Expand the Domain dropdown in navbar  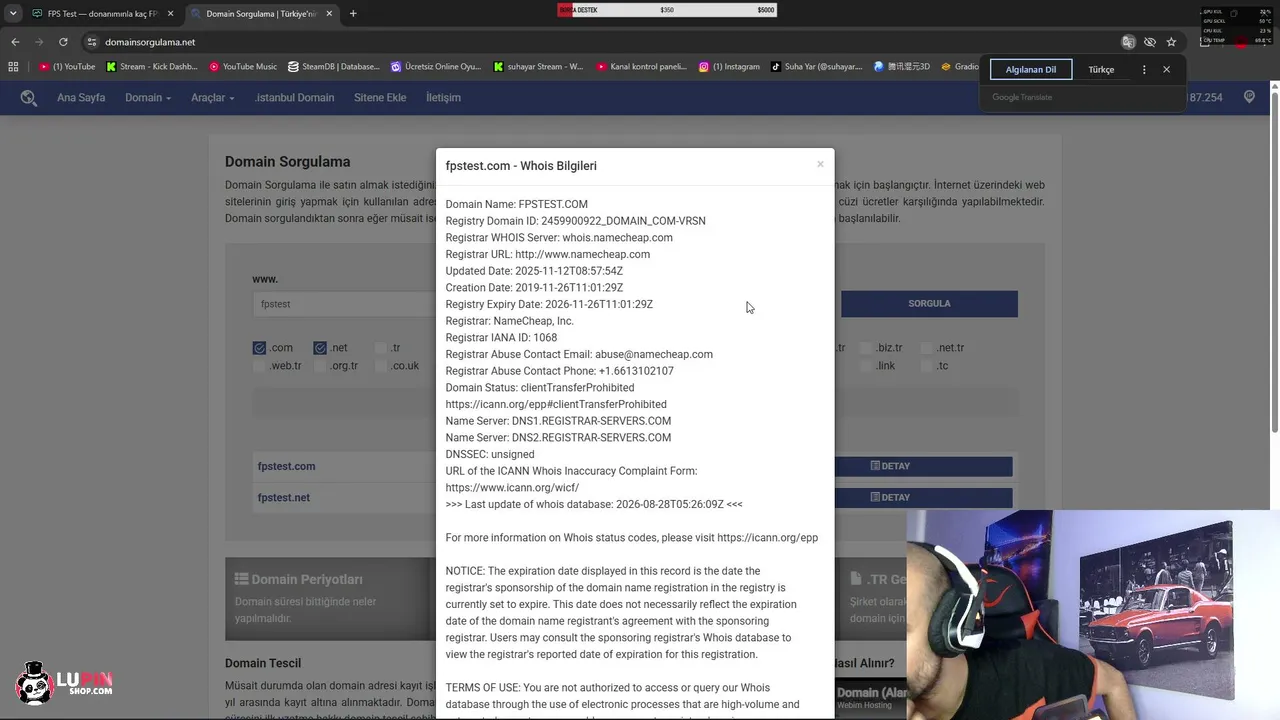click(x=148, y=97)
